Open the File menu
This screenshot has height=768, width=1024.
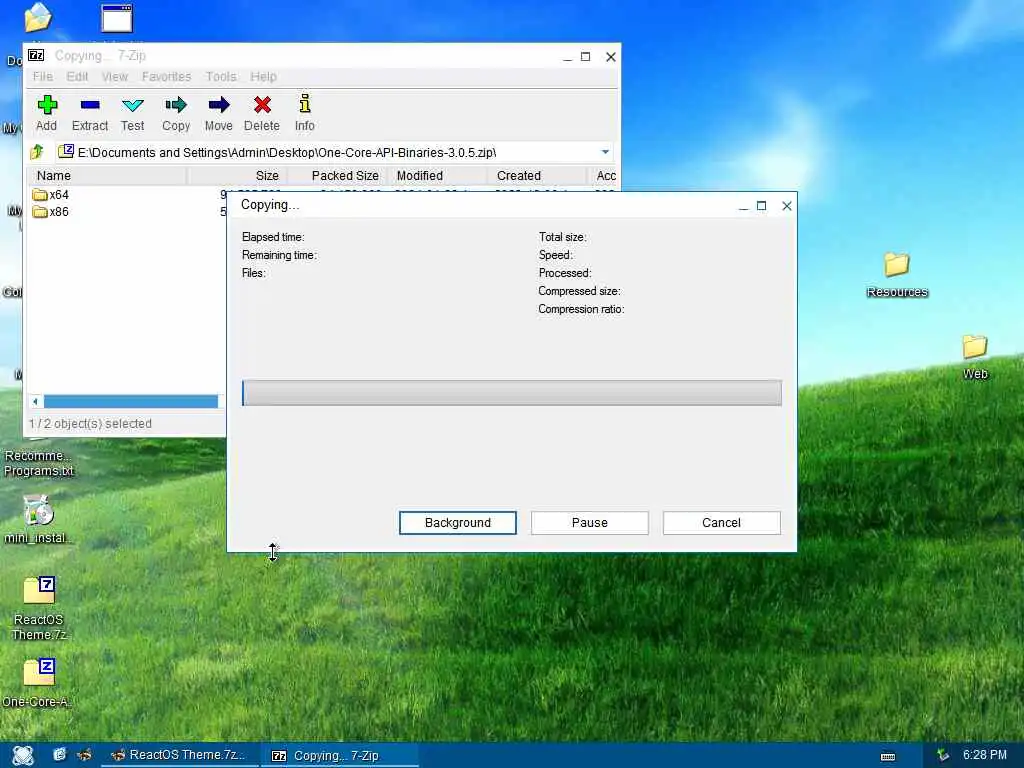[x=43, y=76]
